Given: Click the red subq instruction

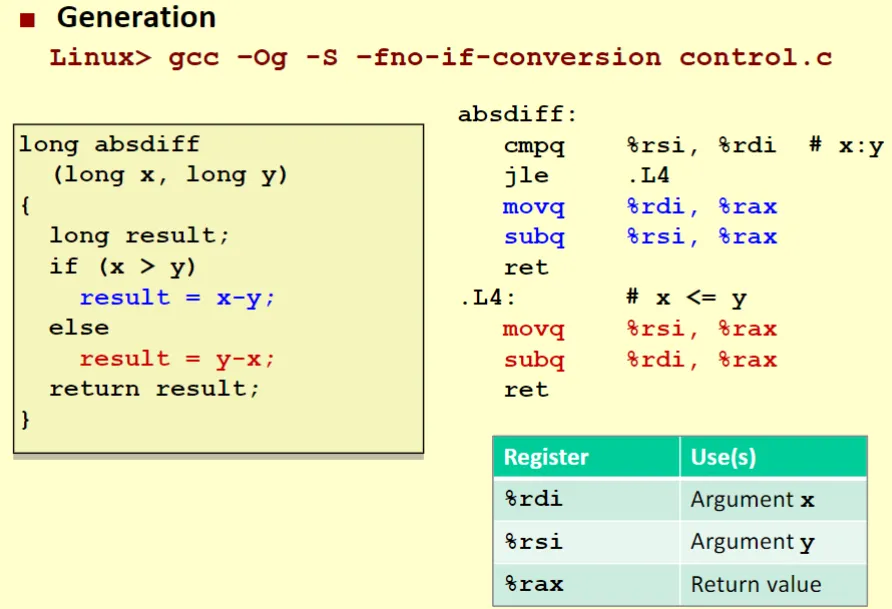Looking at the screenshot, I should [534, 360].
